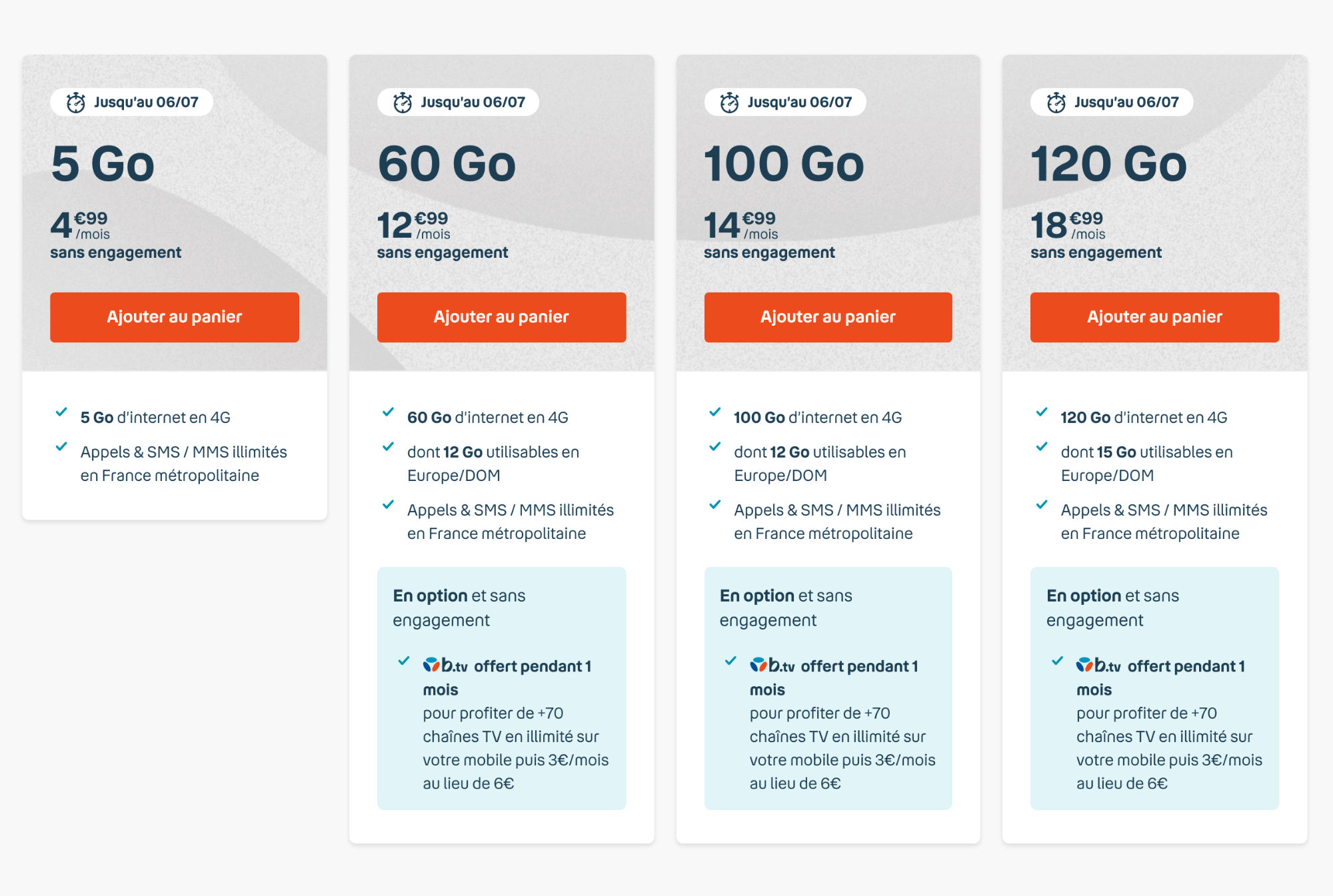The height and width of the screenshot is (896, 1333).
Task: Add the 5 Go plan to cart
Action: tap(175, 317)
